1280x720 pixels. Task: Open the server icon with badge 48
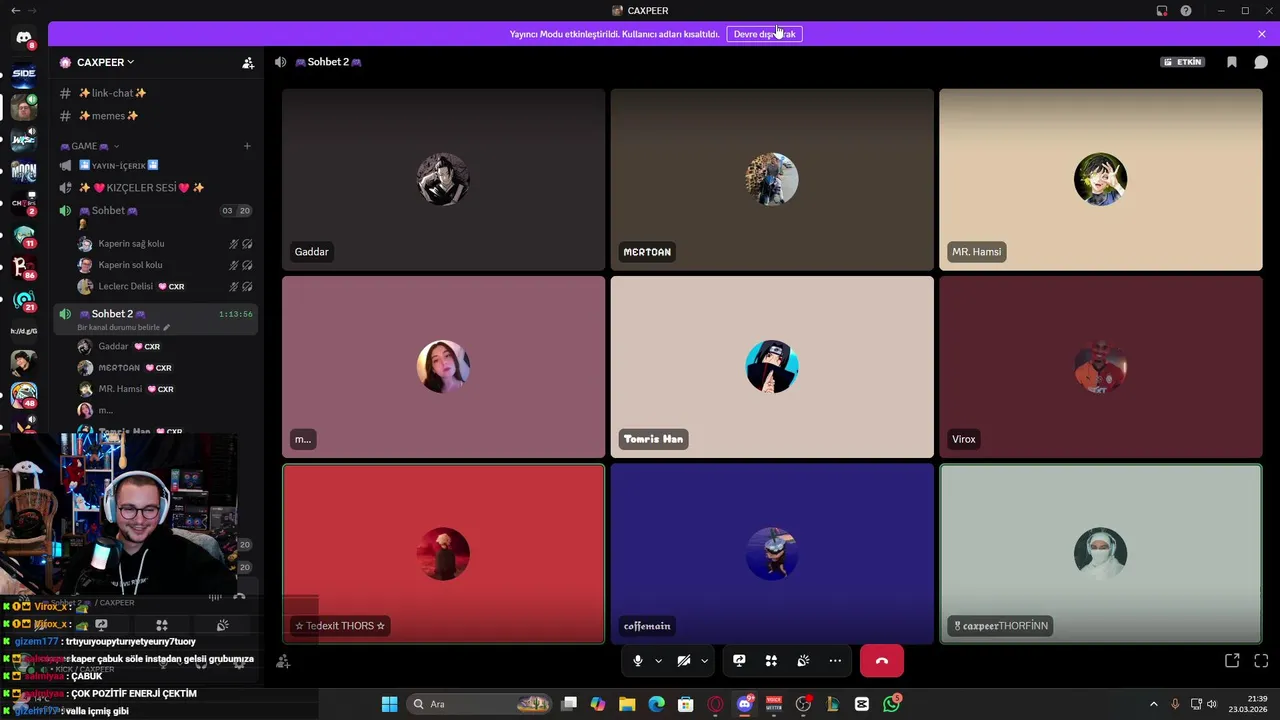pyautogui.click(x=24, y=395)
